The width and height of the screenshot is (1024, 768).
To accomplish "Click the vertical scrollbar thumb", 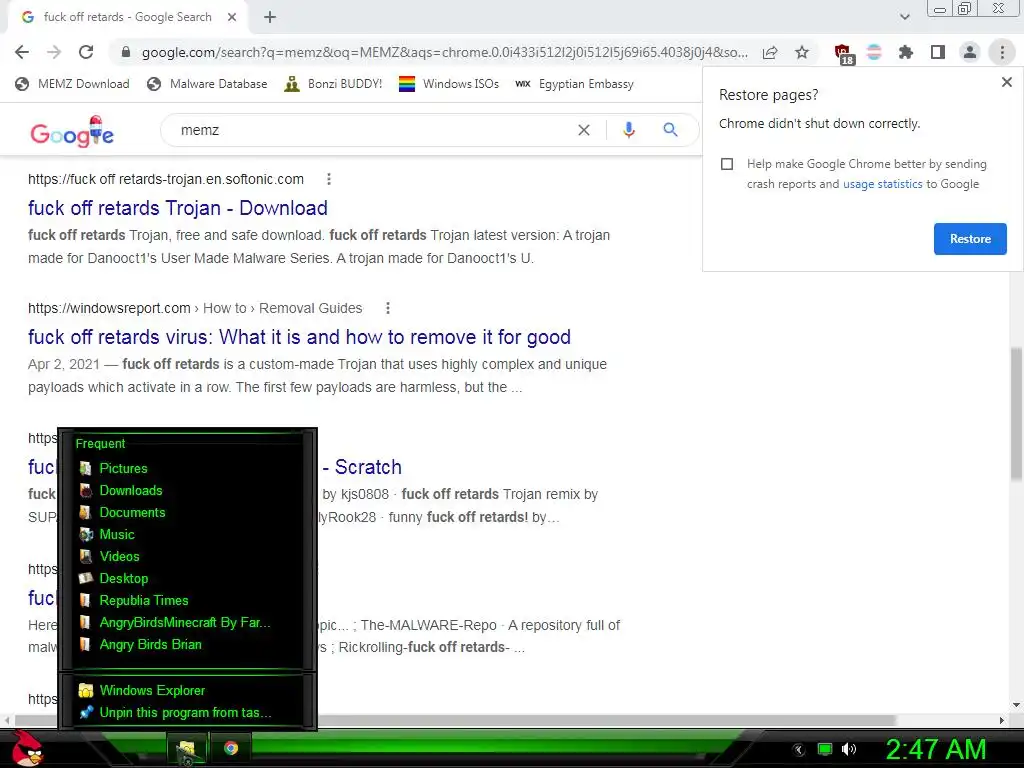I will (x=1016, y=413).
